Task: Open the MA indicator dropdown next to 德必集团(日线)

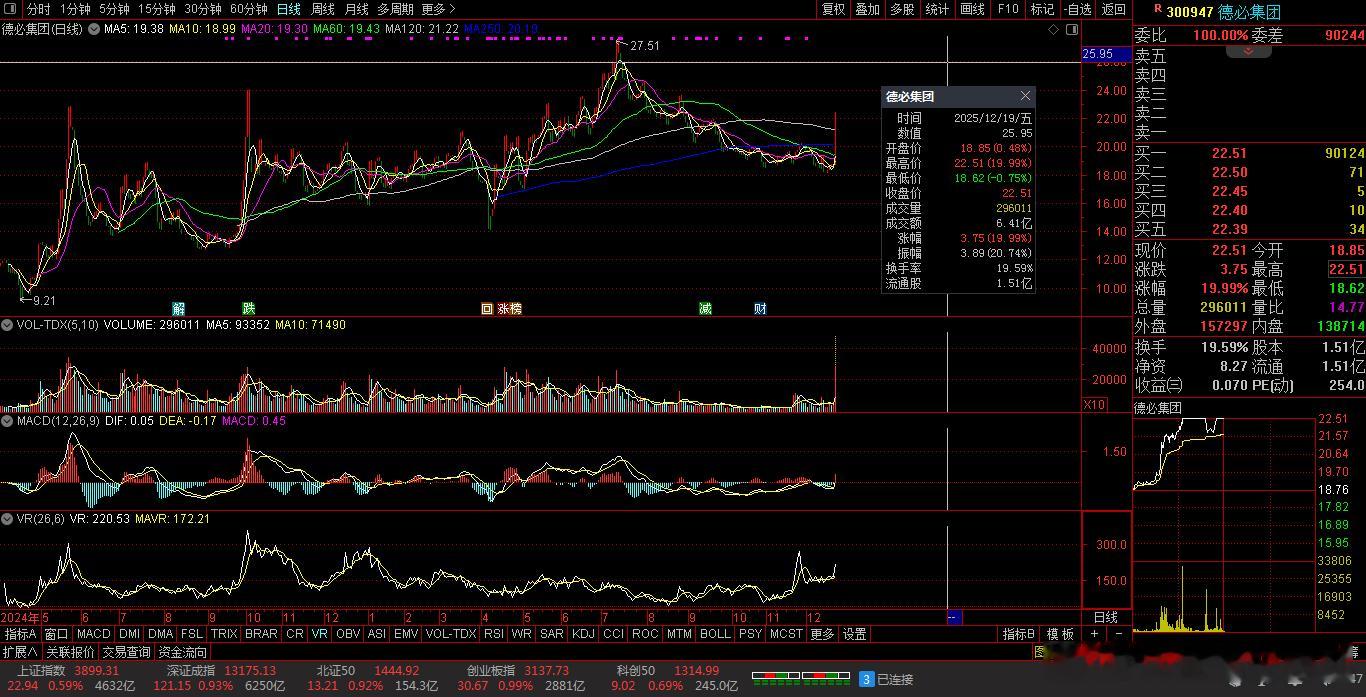Action: [94, 29]
